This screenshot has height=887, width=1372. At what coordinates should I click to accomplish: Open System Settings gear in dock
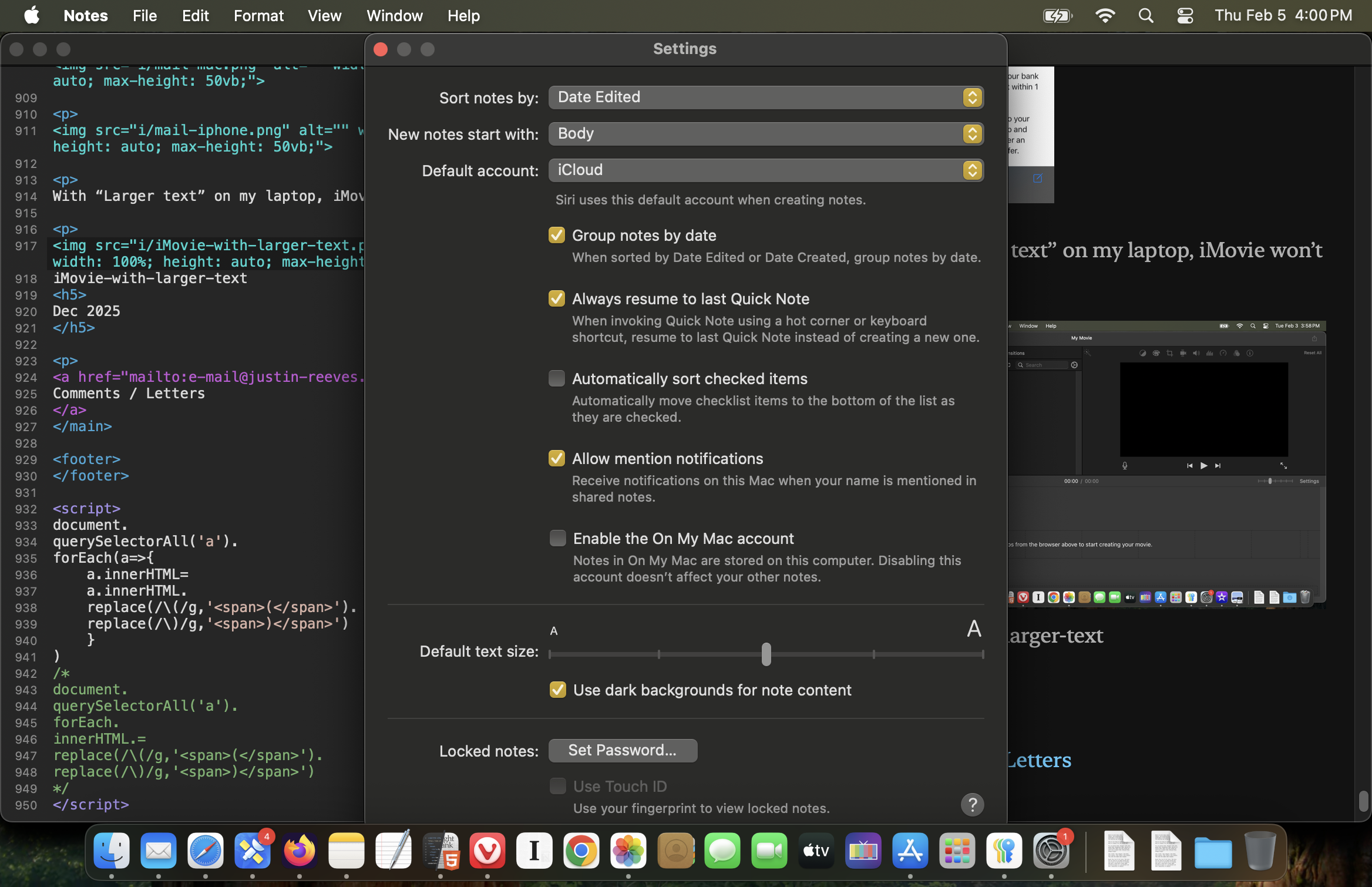pos(1051,851)
